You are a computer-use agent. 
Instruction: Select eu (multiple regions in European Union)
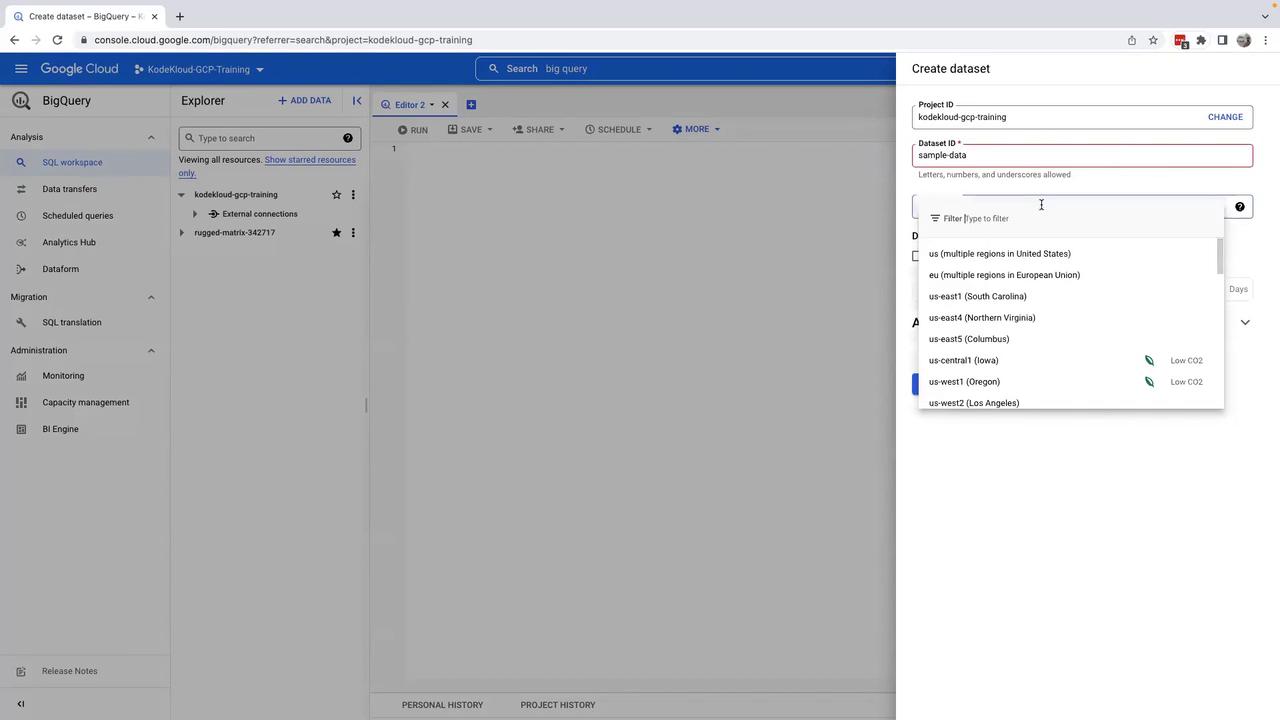[1068, 275]
